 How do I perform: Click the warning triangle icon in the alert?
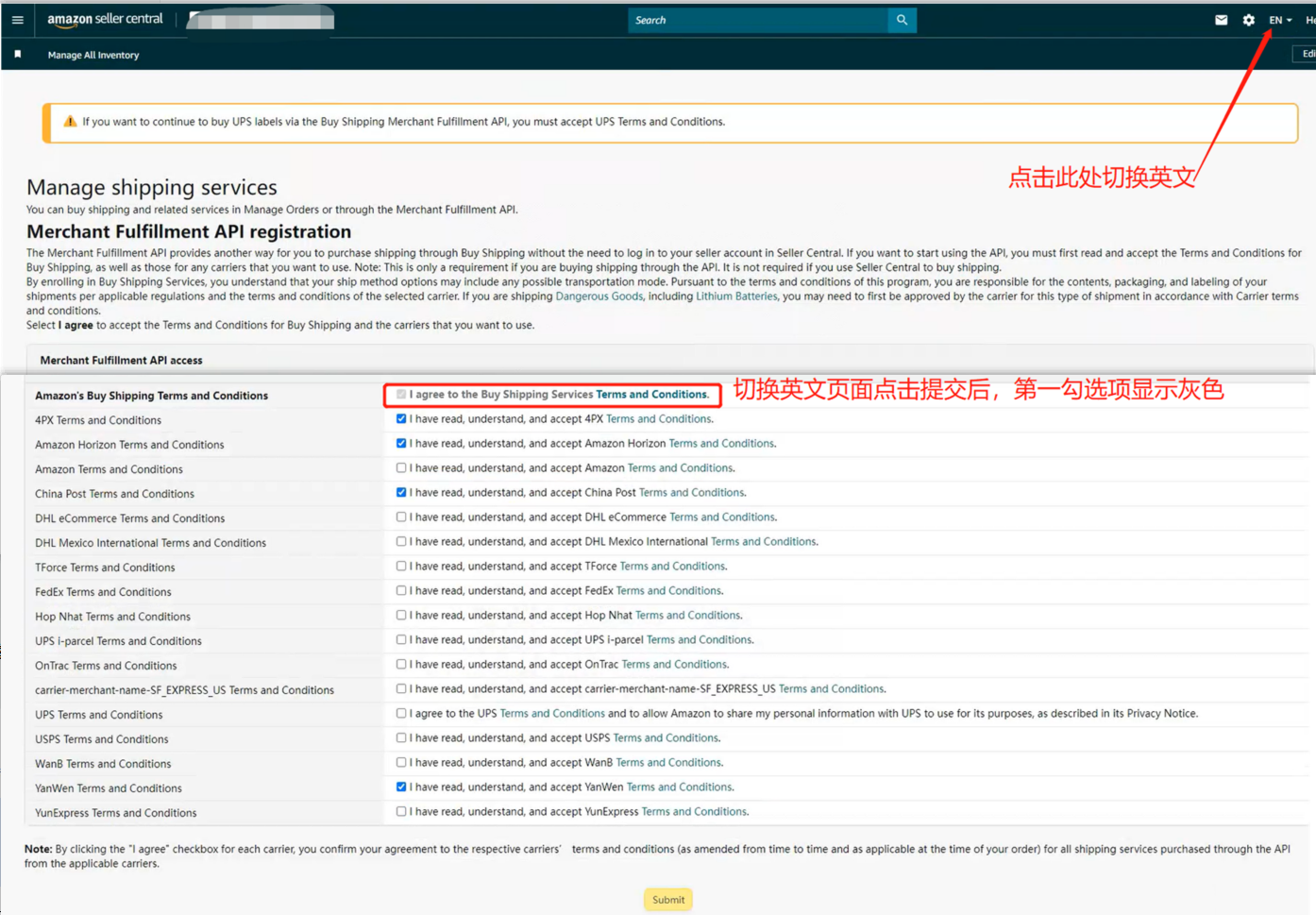(x=70, y=122)
